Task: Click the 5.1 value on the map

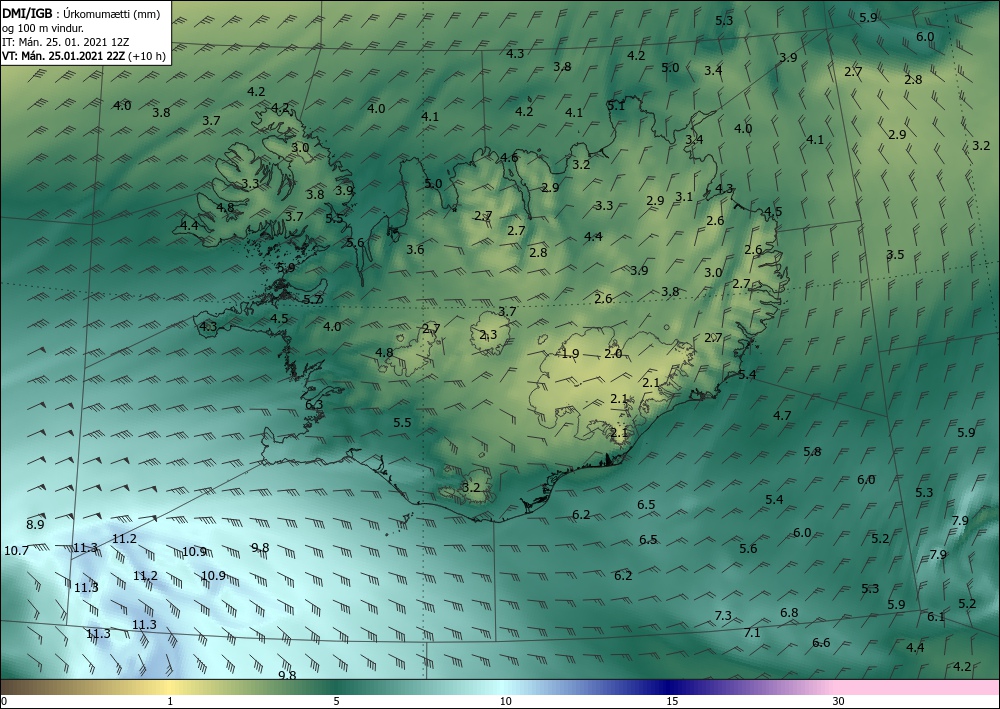Action: [x=616, y=106]
